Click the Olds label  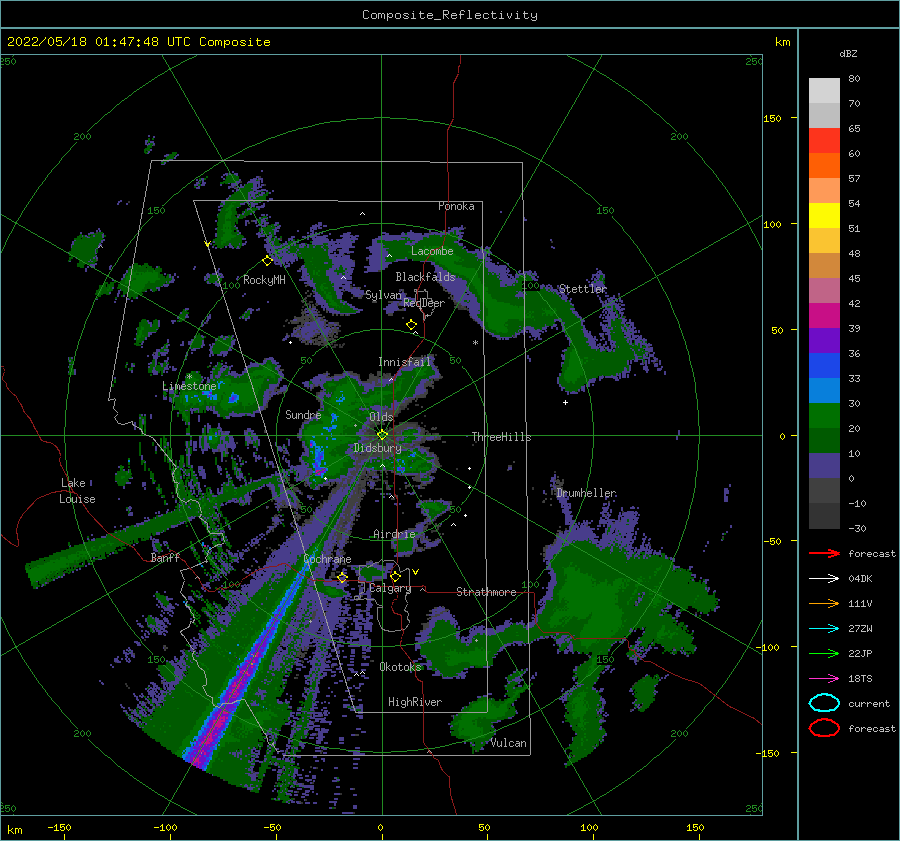pos(381,417)
